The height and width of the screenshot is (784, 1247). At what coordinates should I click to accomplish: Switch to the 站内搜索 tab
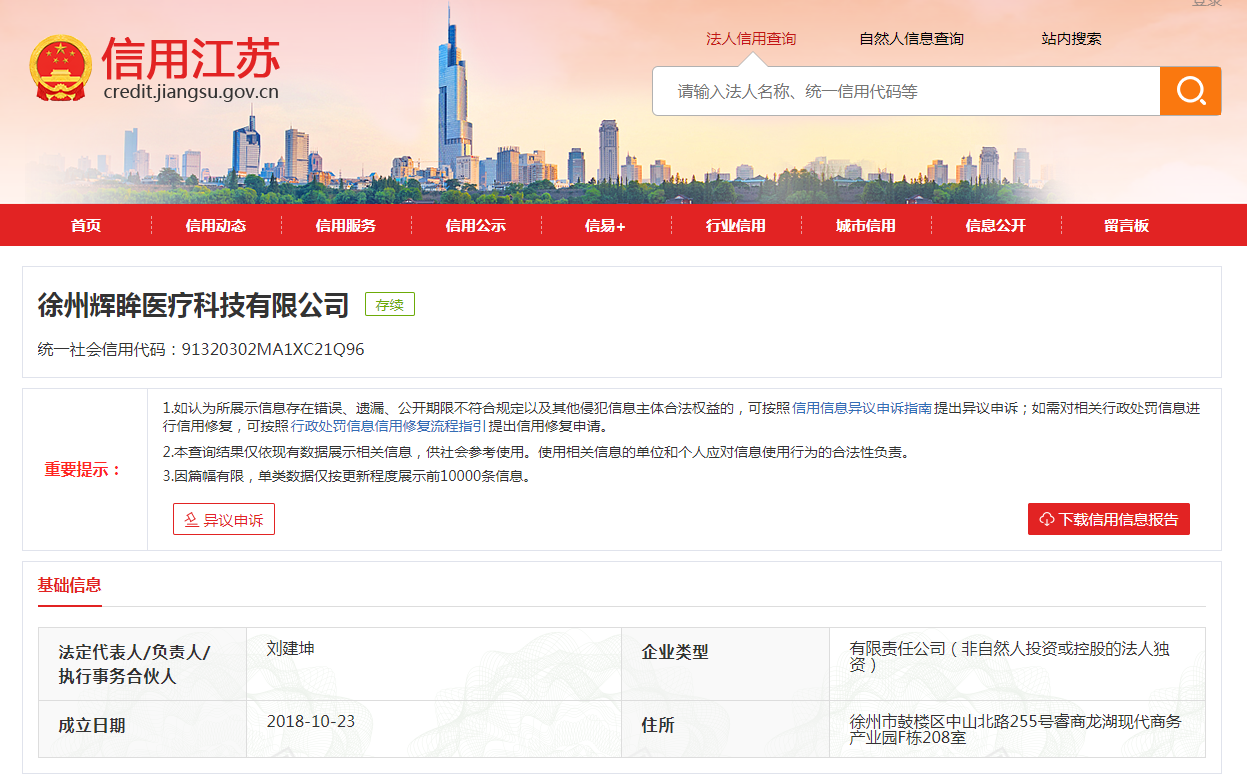coord(1071,39)
